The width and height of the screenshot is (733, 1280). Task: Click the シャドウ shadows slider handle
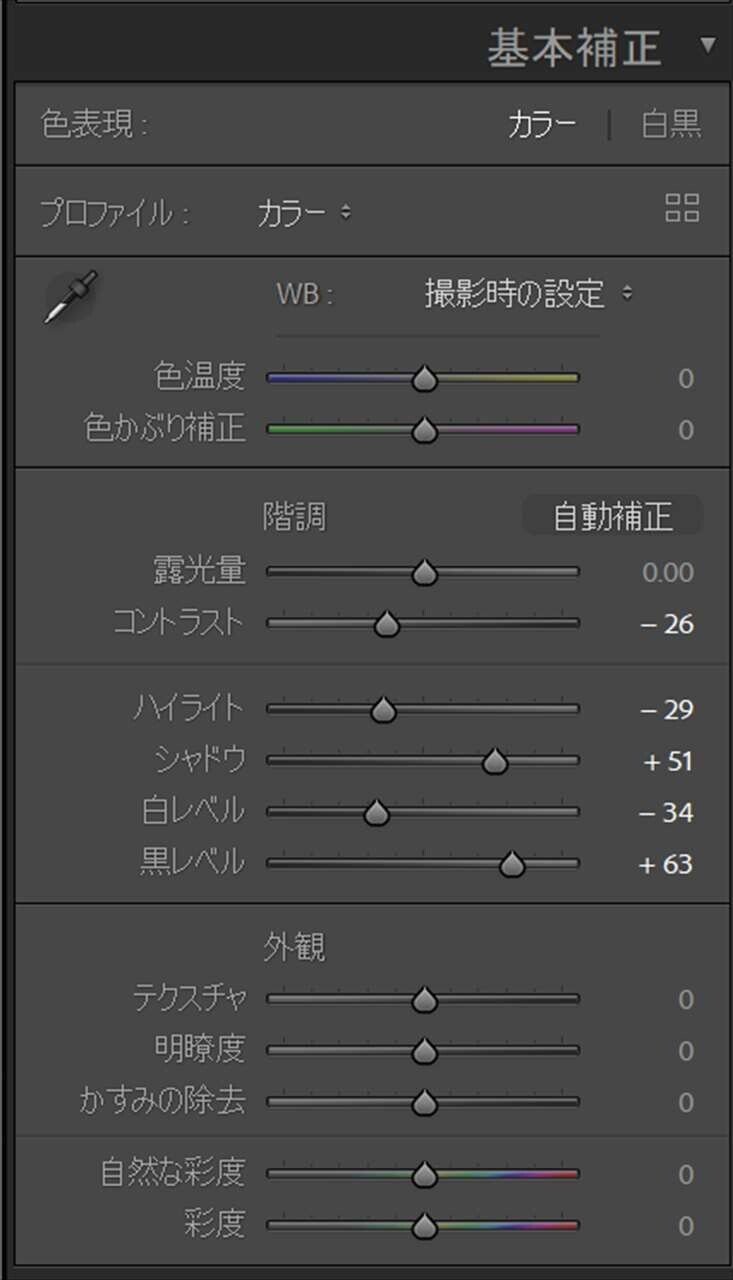(495, 760)
